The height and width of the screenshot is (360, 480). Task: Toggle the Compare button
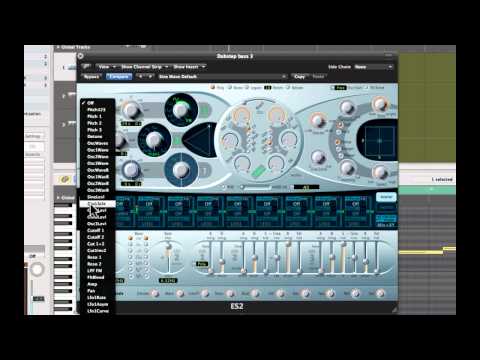pos(119,77)
